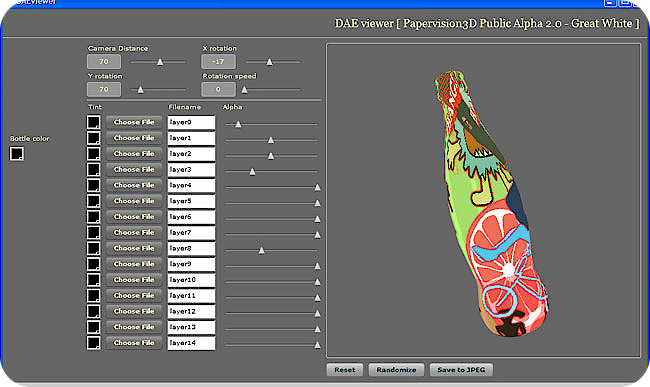This screenshot has width=650, height=387.
Task: Click the layer14 alpha slider handle
Action: [x=317, y=345]
